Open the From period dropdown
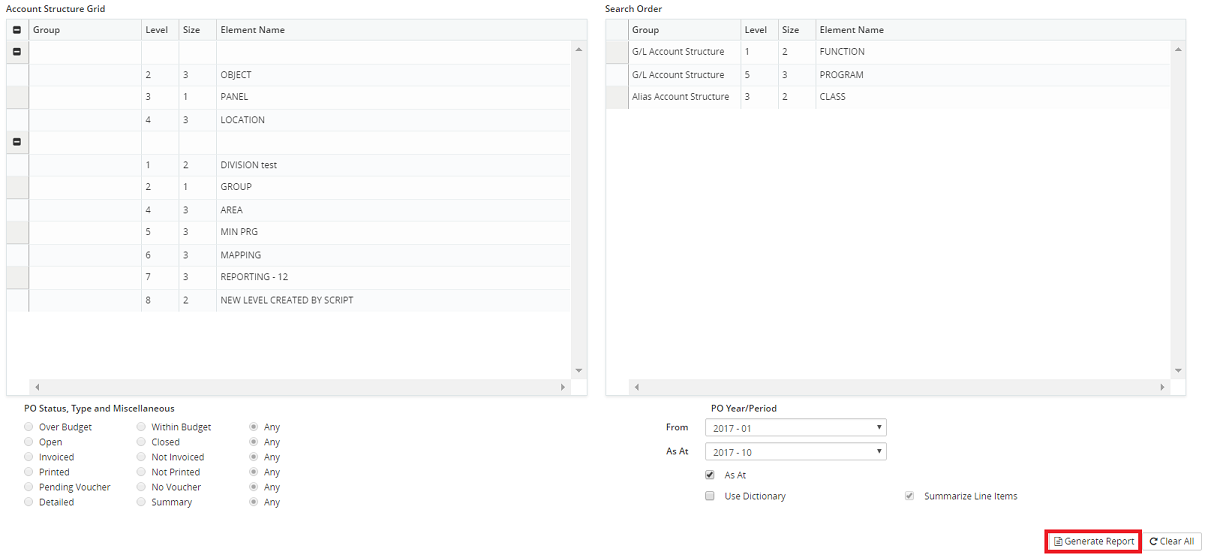 [x=795, y=428]
